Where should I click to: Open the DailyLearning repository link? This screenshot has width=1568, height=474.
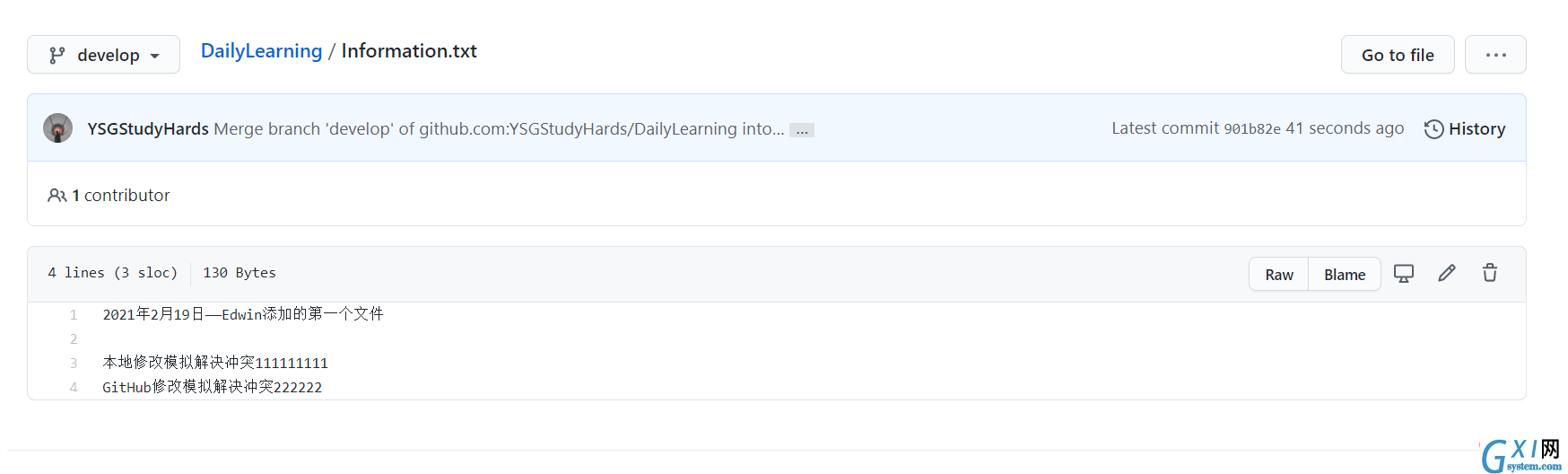(261, 51)
